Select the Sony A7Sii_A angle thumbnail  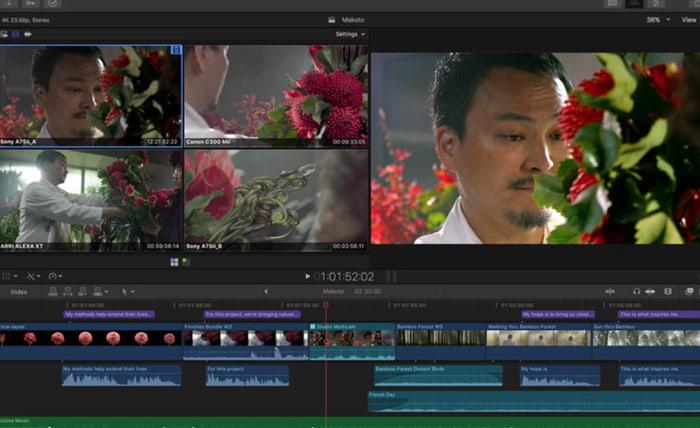pos(91,94)
